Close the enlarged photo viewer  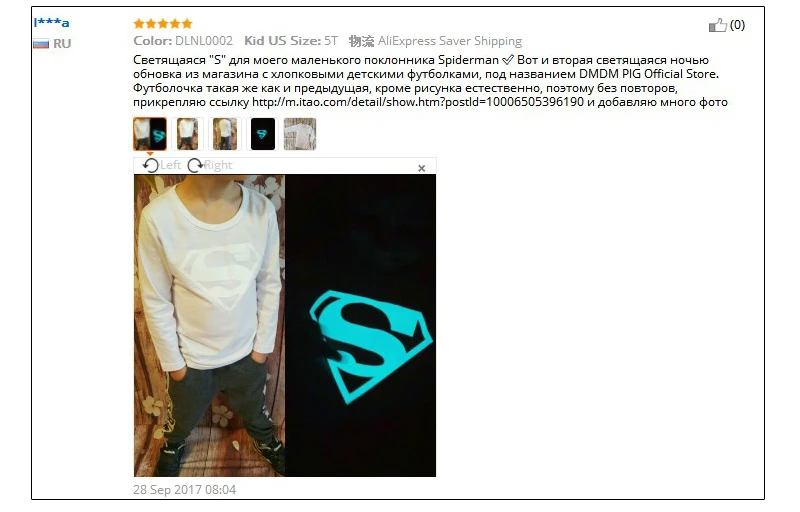[421, 168]
